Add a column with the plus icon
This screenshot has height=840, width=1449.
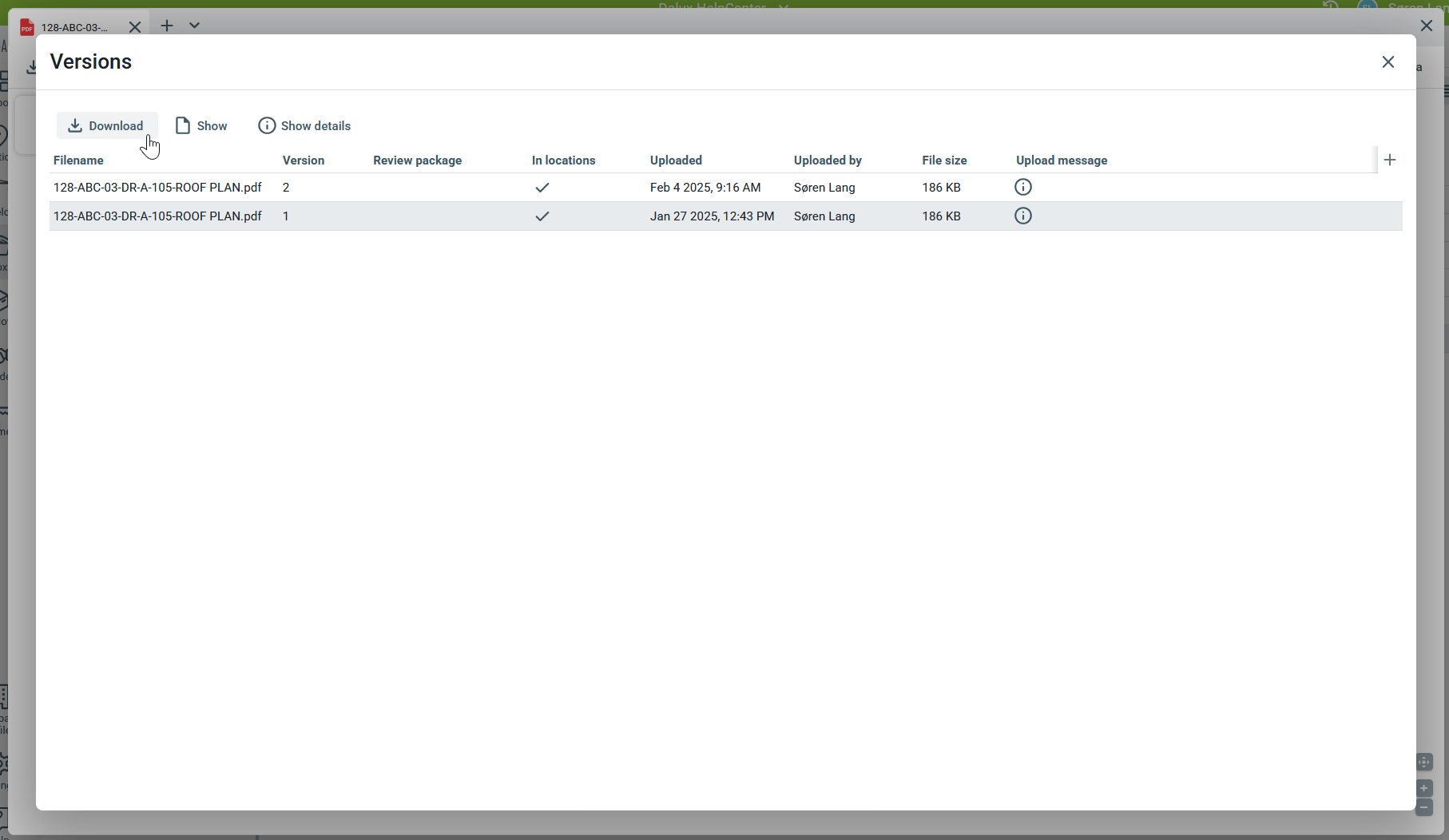1390,160
